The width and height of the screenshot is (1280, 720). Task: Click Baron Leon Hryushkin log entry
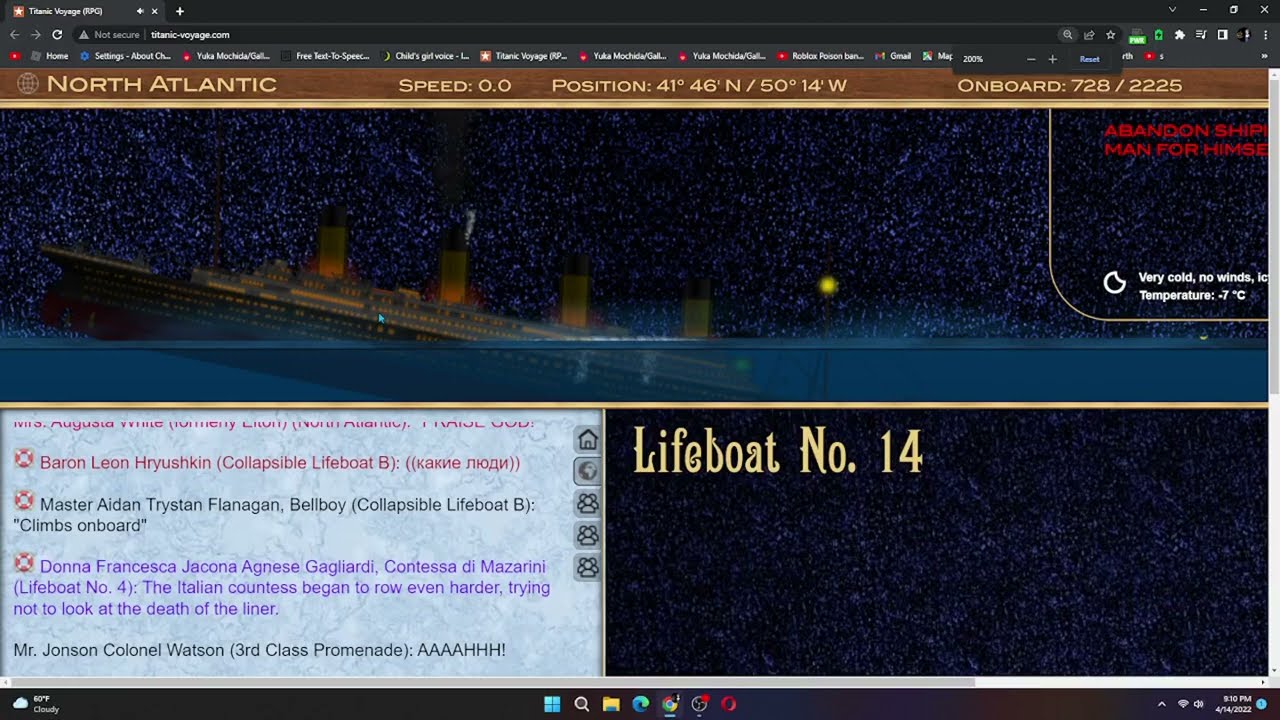[280, 463]
